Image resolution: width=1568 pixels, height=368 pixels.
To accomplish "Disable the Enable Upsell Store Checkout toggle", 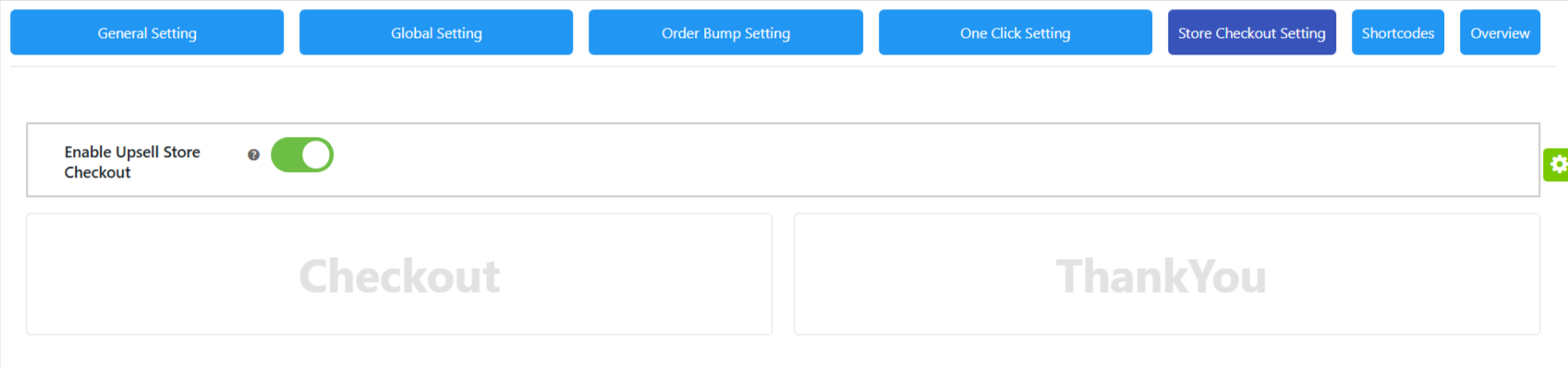I will (x=302, y=155).
